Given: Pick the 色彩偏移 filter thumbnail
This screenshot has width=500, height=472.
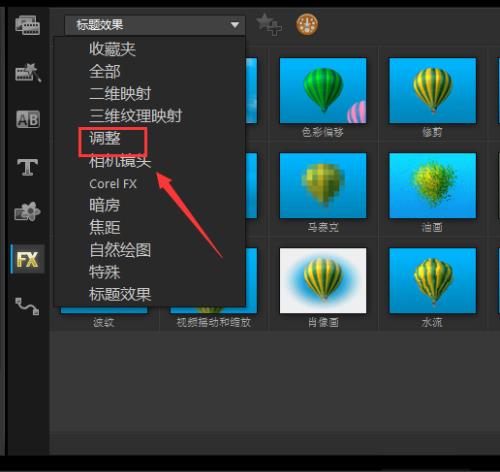Looking at the screenshot, I should tap(323, 91).
